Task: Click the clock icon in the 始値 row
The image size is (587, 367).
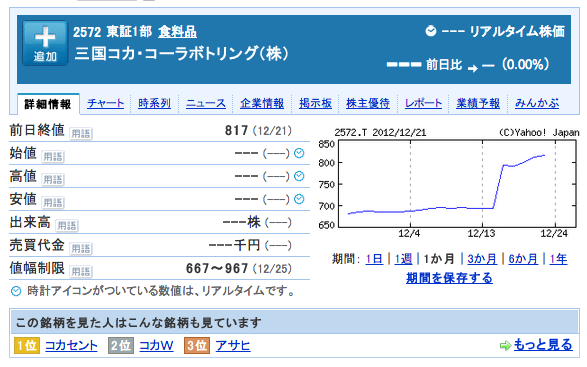Action: [x=299, y=153]
